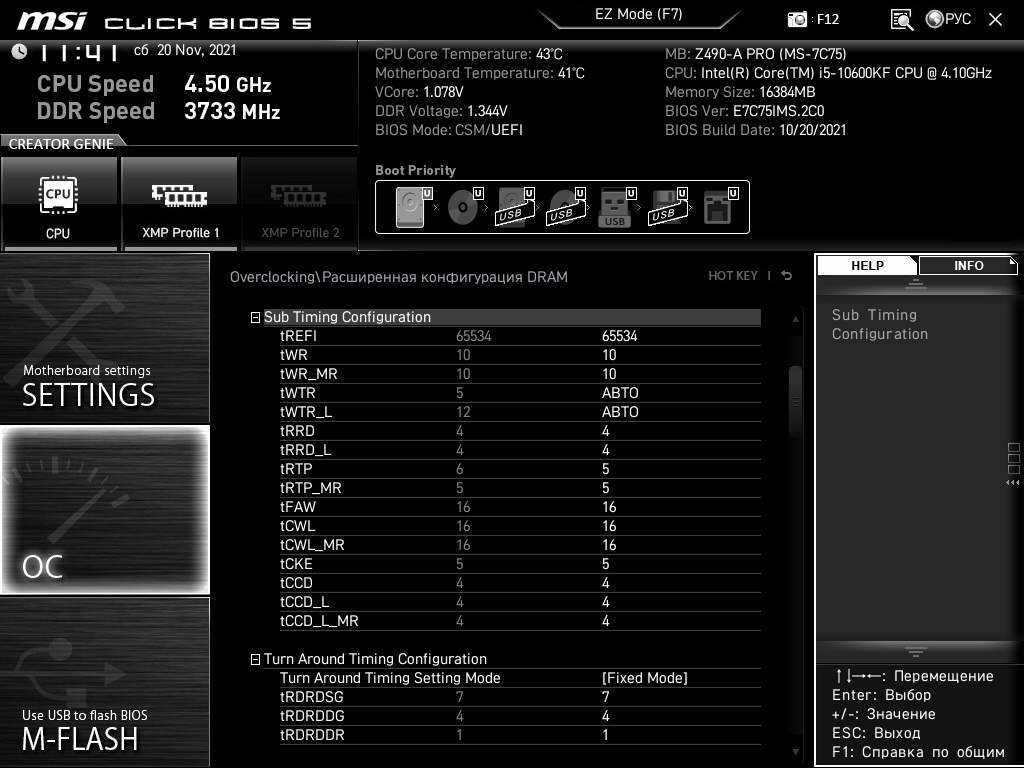Edit the tCCD timing value
This screenshot has height=768, width=1024.
pos(605,583)
